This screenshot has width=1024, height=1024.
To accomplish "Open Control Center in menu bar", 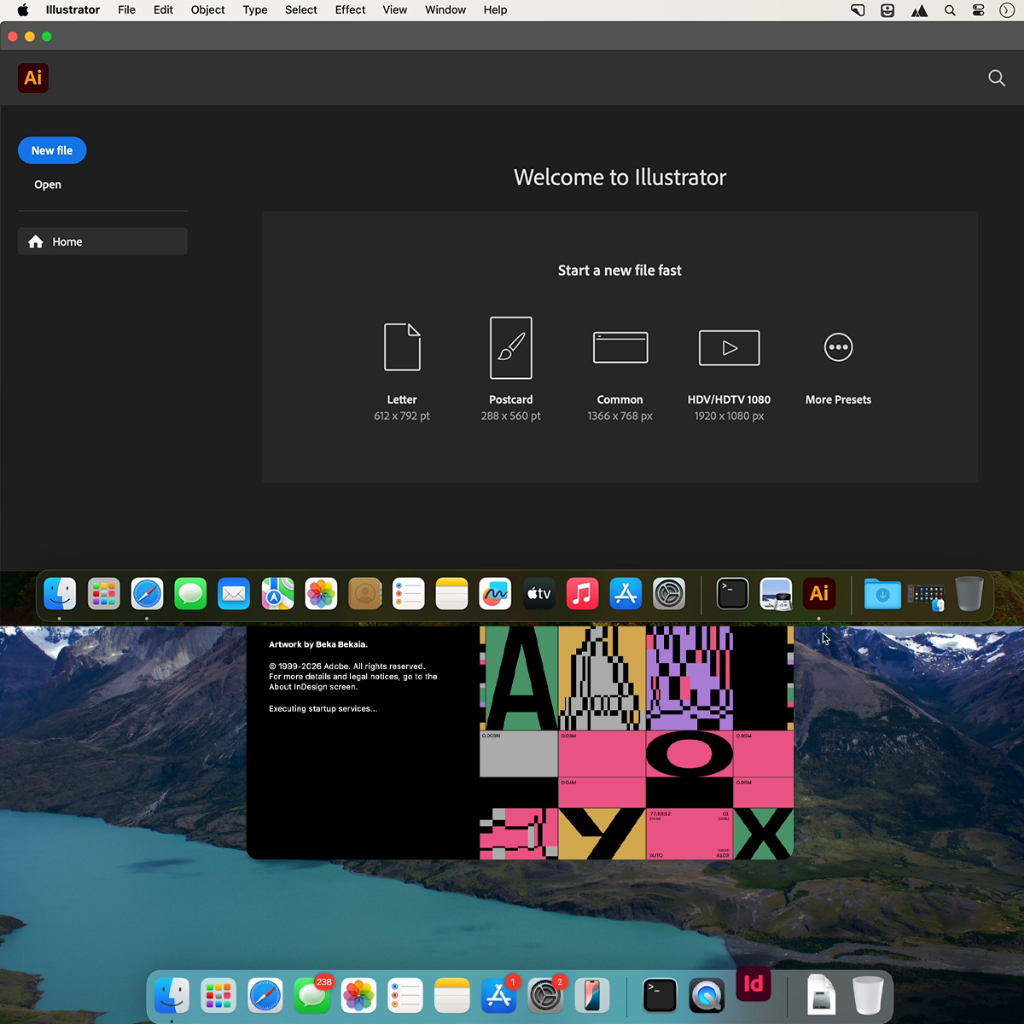I will [978, 10].
